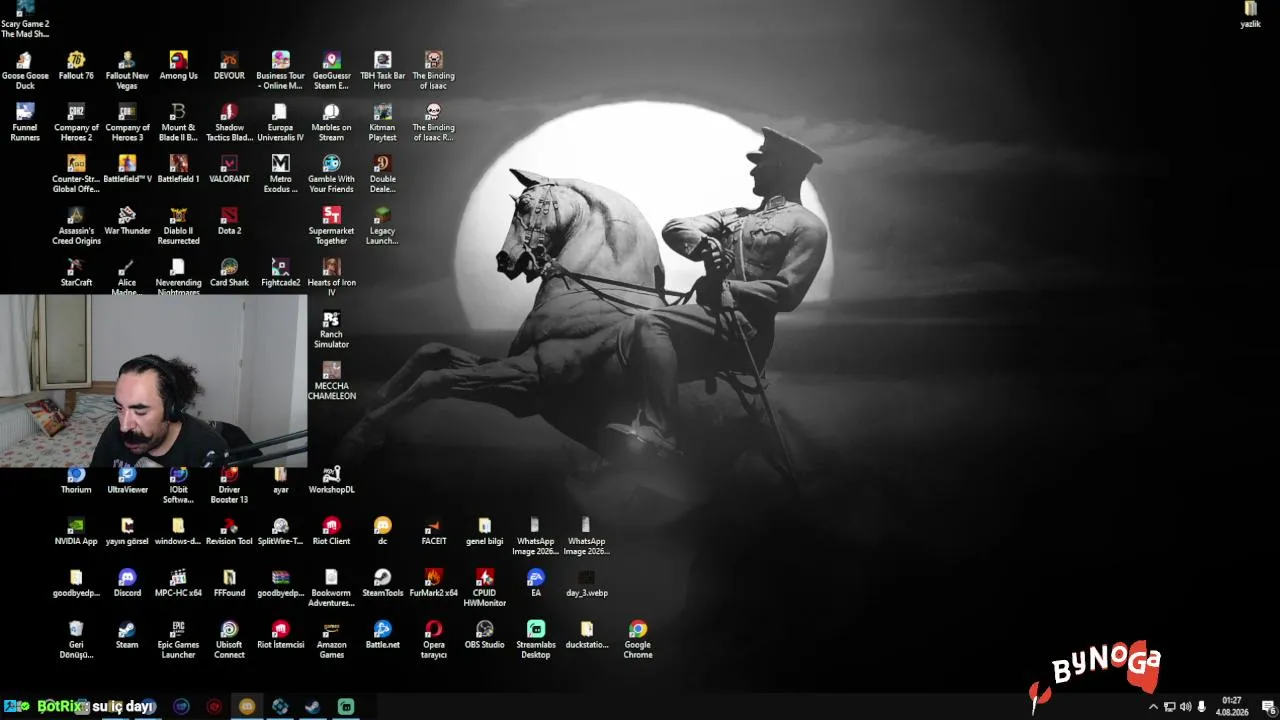Open the War Thunder shortcut

pos(127,221)
